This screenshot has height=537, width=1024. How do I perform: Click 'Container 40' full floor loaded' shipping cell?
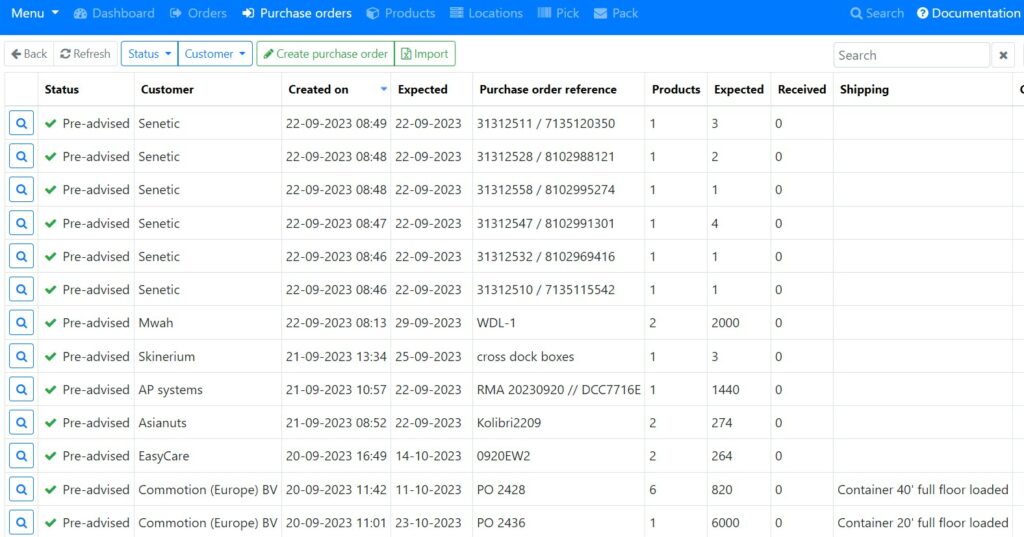click(x=923, y=489)
